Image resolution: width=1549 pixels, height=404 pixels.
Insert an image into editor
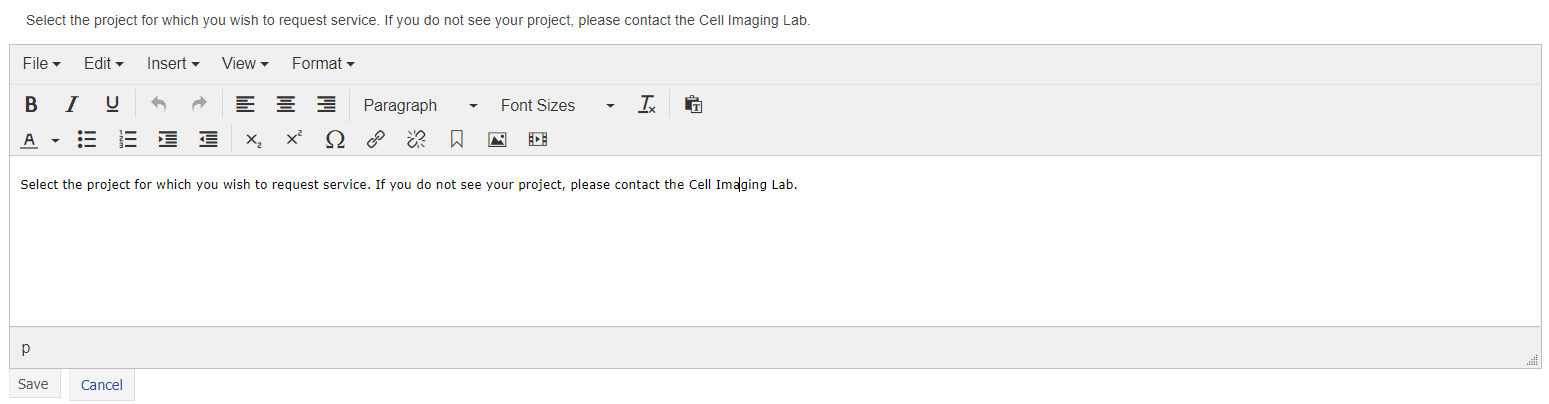point(497,140)
